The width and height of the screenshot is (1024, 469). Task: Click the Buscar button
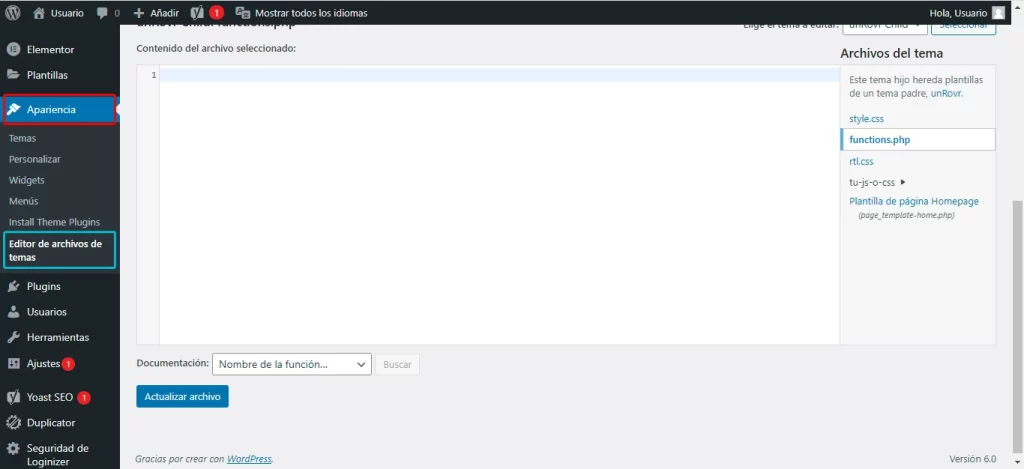(397, 364)
